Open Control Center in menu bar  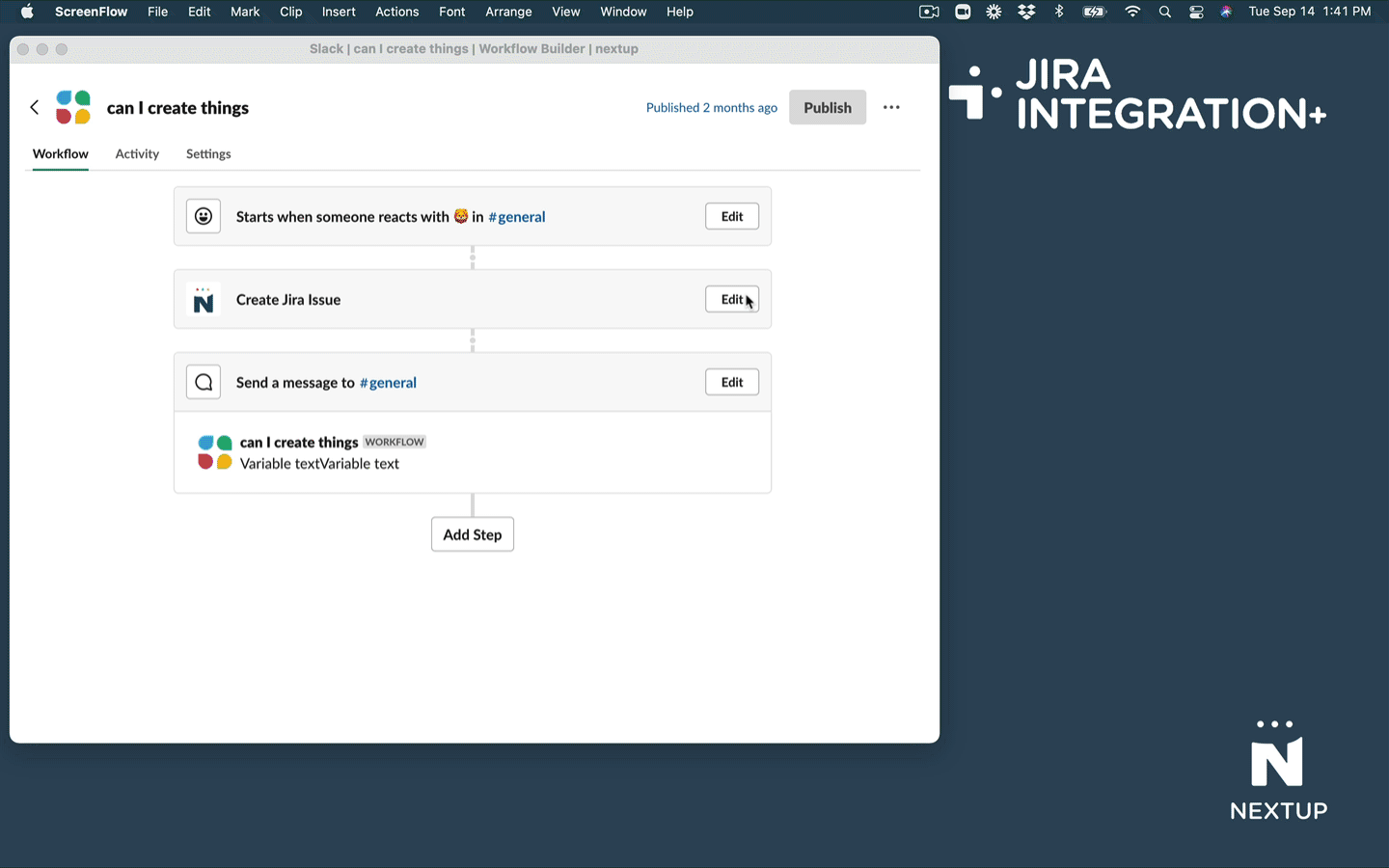[1196, 12]
